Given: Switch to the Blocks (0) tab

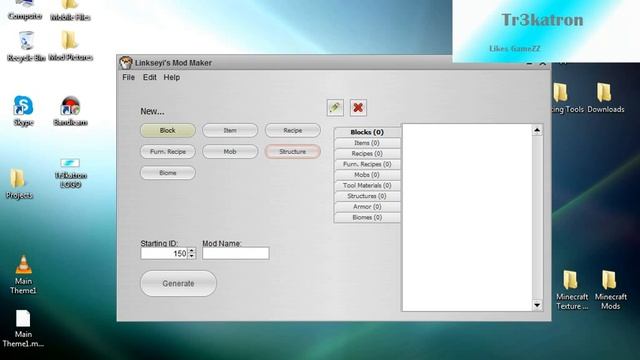Looking at the screenshot, I should click(367, 132).
